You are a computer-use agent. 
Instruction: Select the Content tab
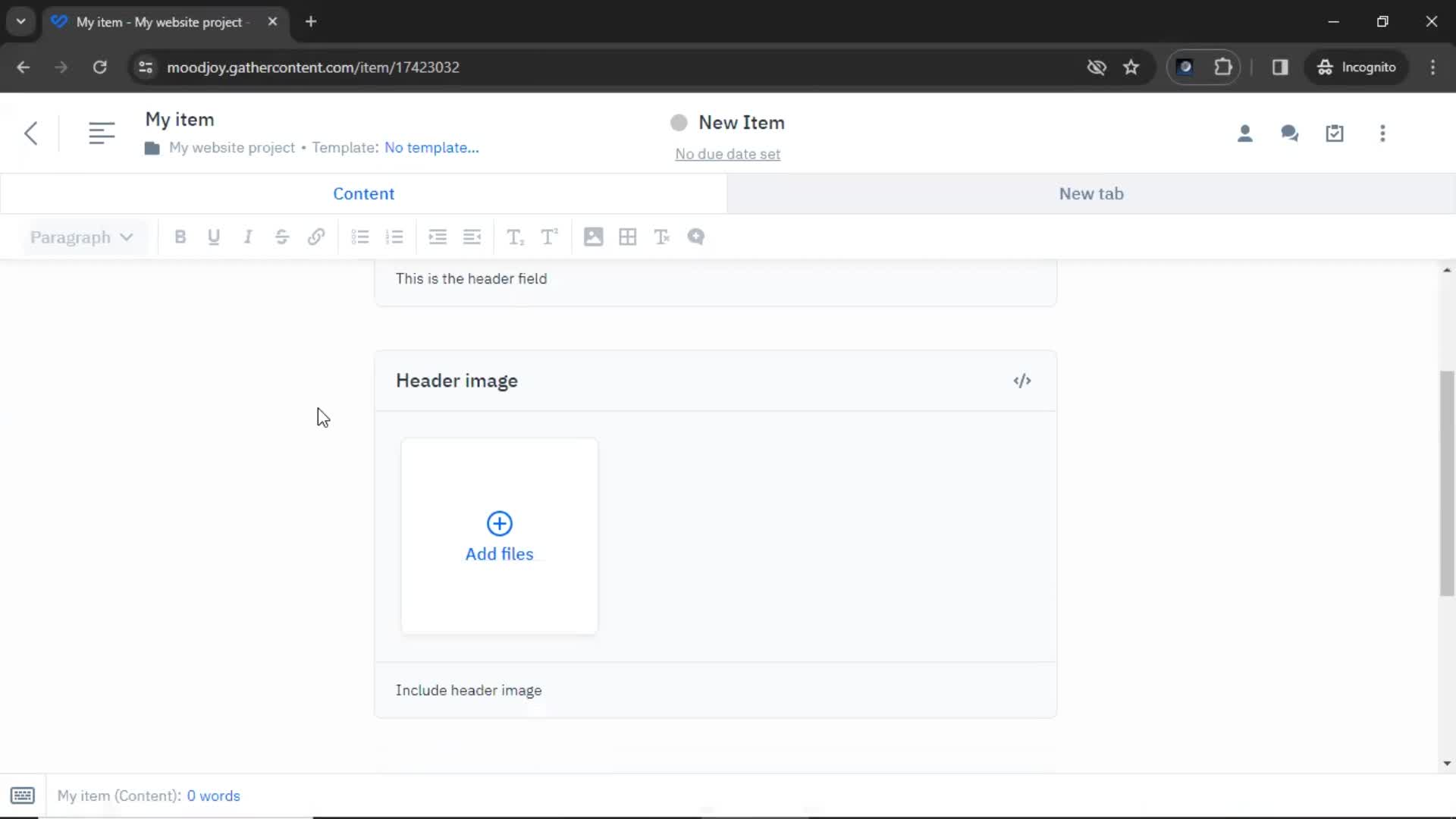tap(364, 194)
